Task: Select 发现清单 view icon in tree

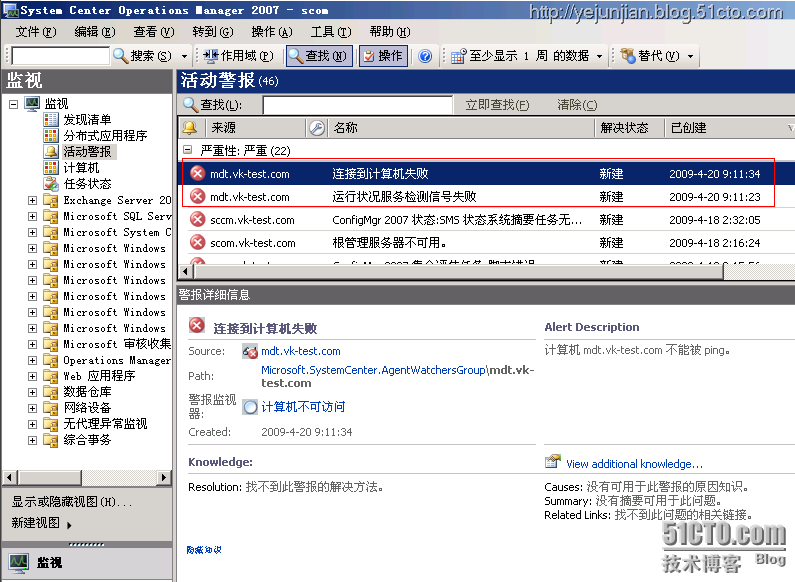Action: pyautogui.click(x=51, y=120)
